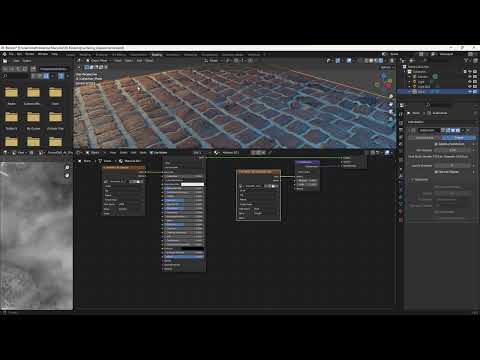Select Simple subdivision type
The image size is (480, 360).
[x=459, y=137]
